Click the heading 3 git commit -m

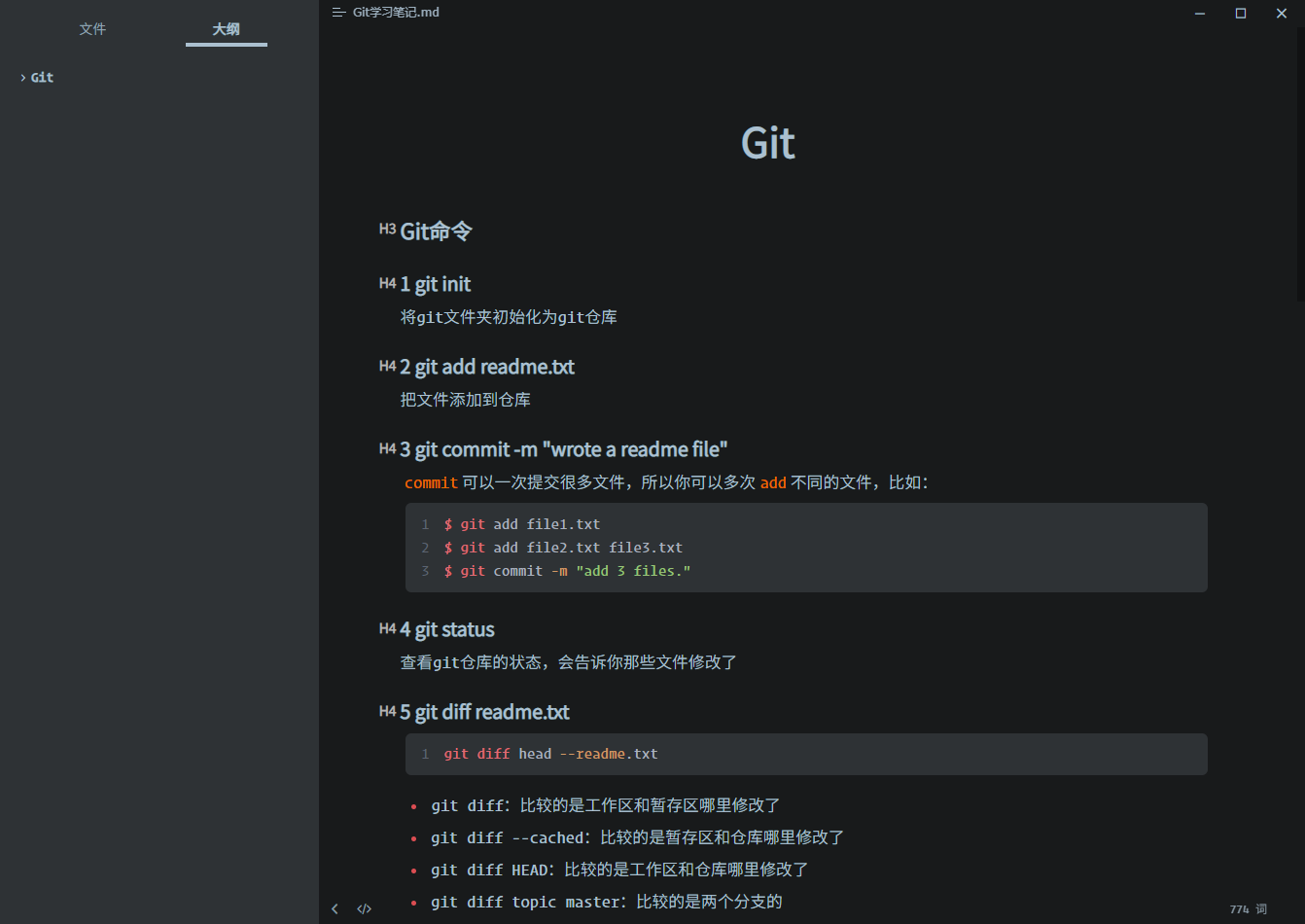564,449
